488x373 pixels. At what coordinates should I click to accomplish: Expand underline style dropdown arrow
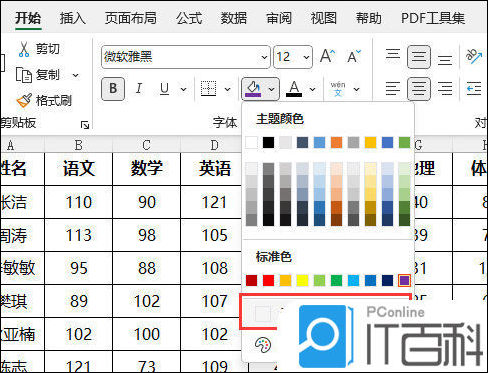tap(183, 89)
